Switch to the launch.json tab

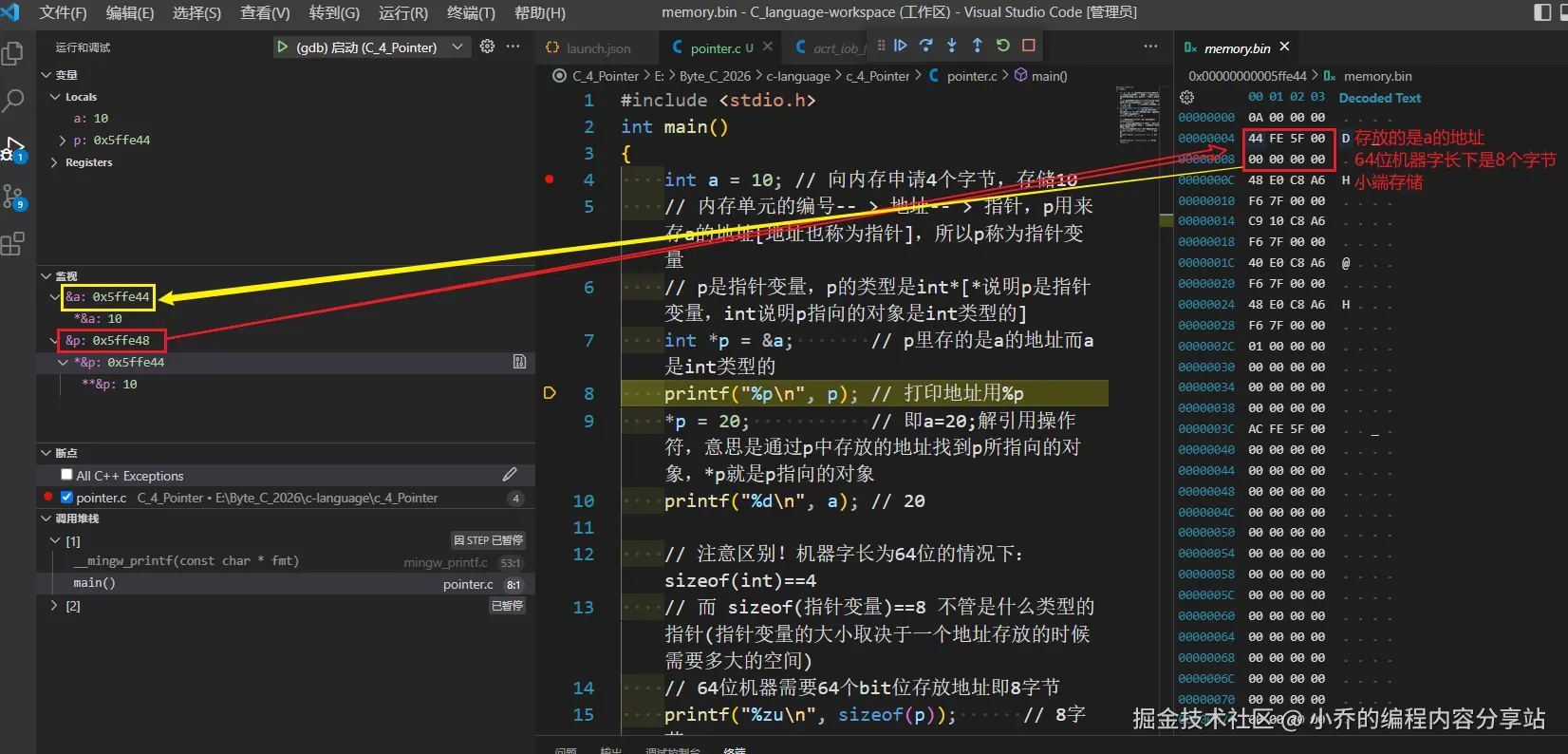597,48
